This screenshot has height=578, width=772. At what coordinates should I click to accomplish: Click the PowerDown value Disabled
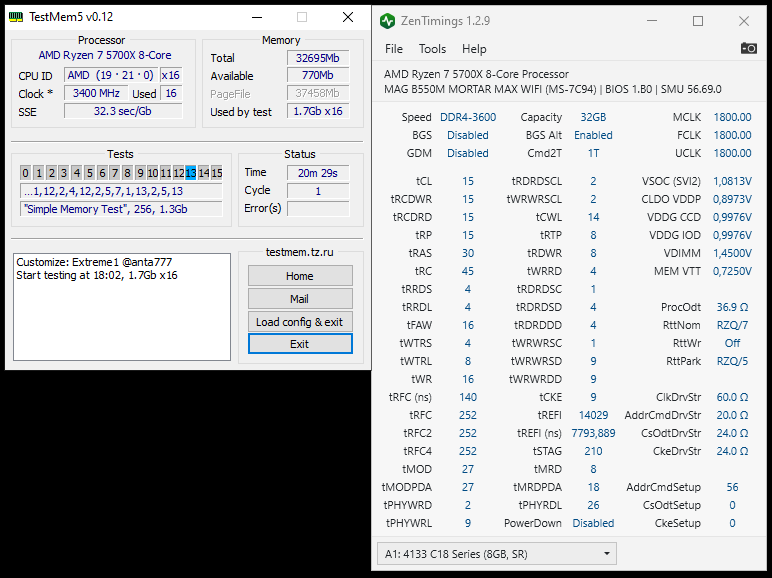click(x=593, y=523)
